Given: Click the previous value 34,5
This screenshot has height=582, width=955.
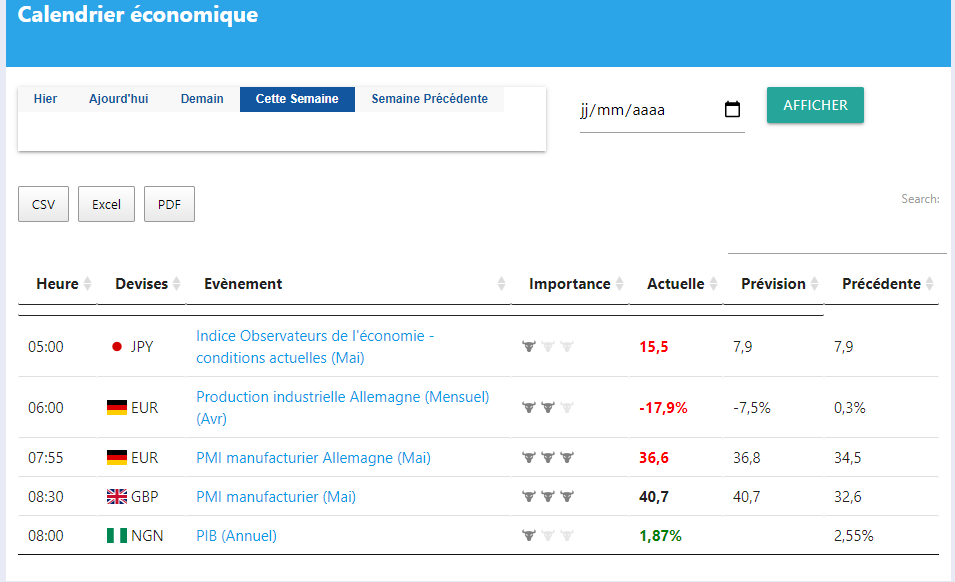Looking at the screenshot, I should 847,457.
